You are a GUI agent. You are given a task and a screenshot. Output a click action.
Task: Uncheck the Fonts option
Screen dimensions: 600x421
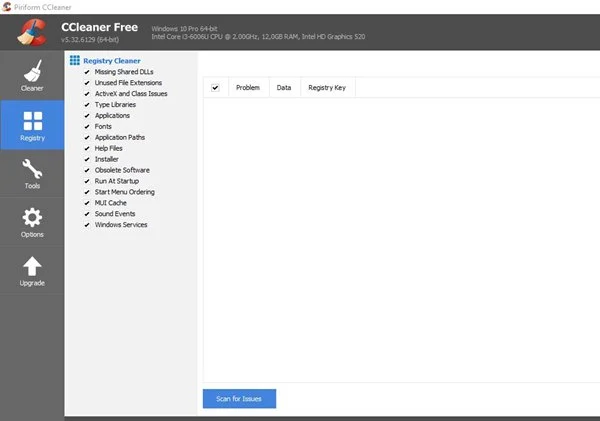point(87,126)
